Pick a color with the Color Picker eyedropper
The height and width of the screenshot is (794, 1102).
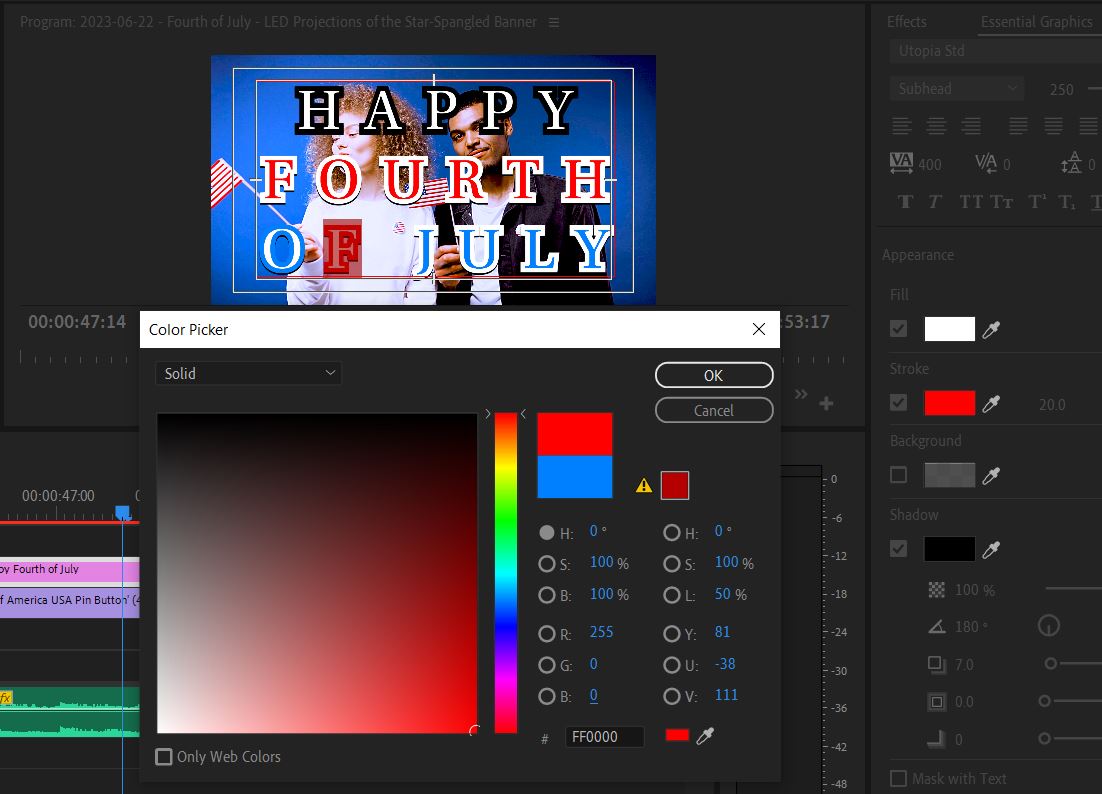coord(705,736)
